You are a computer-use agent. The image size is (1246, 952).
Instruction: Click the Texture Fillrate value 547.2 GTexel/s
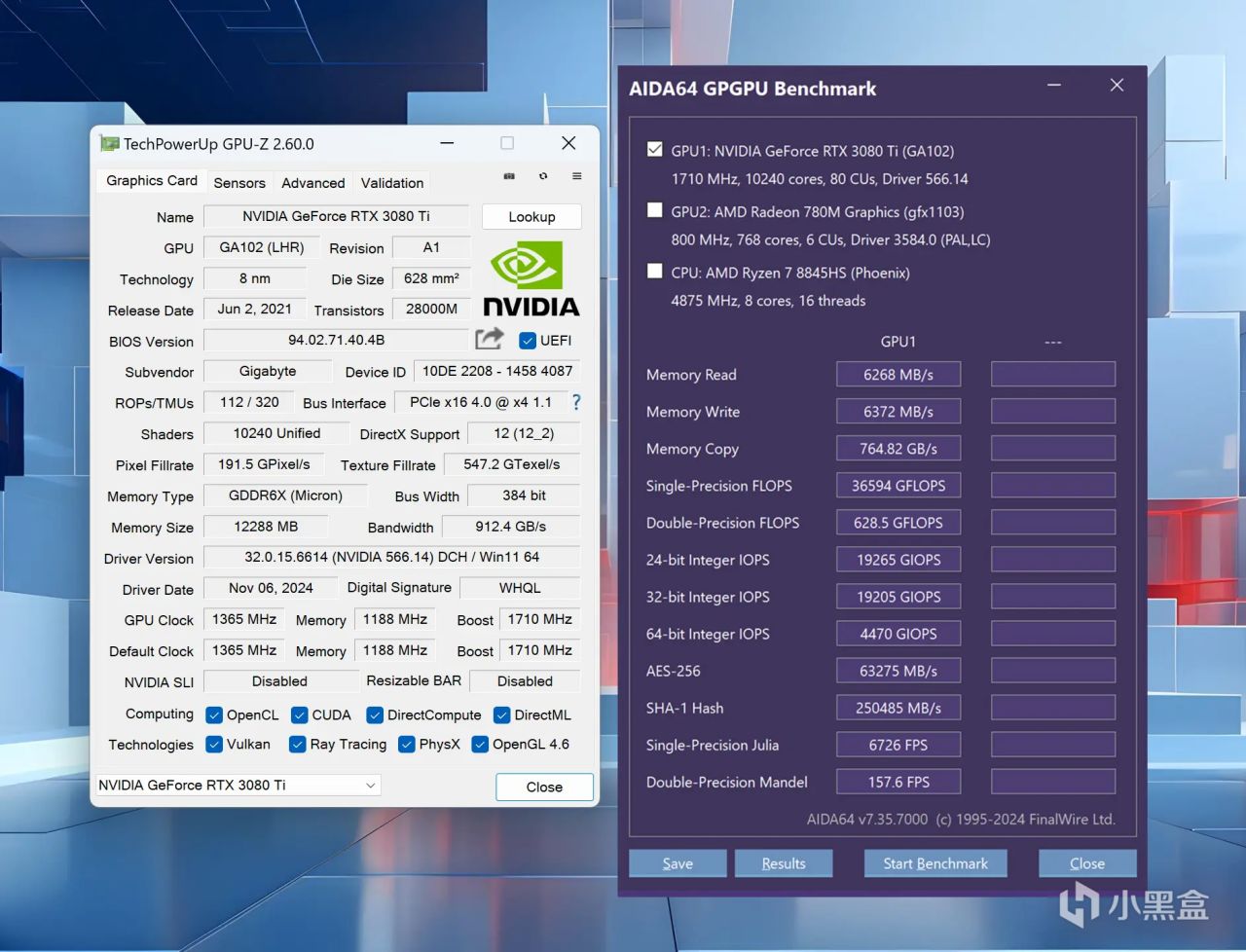point(512,464)
